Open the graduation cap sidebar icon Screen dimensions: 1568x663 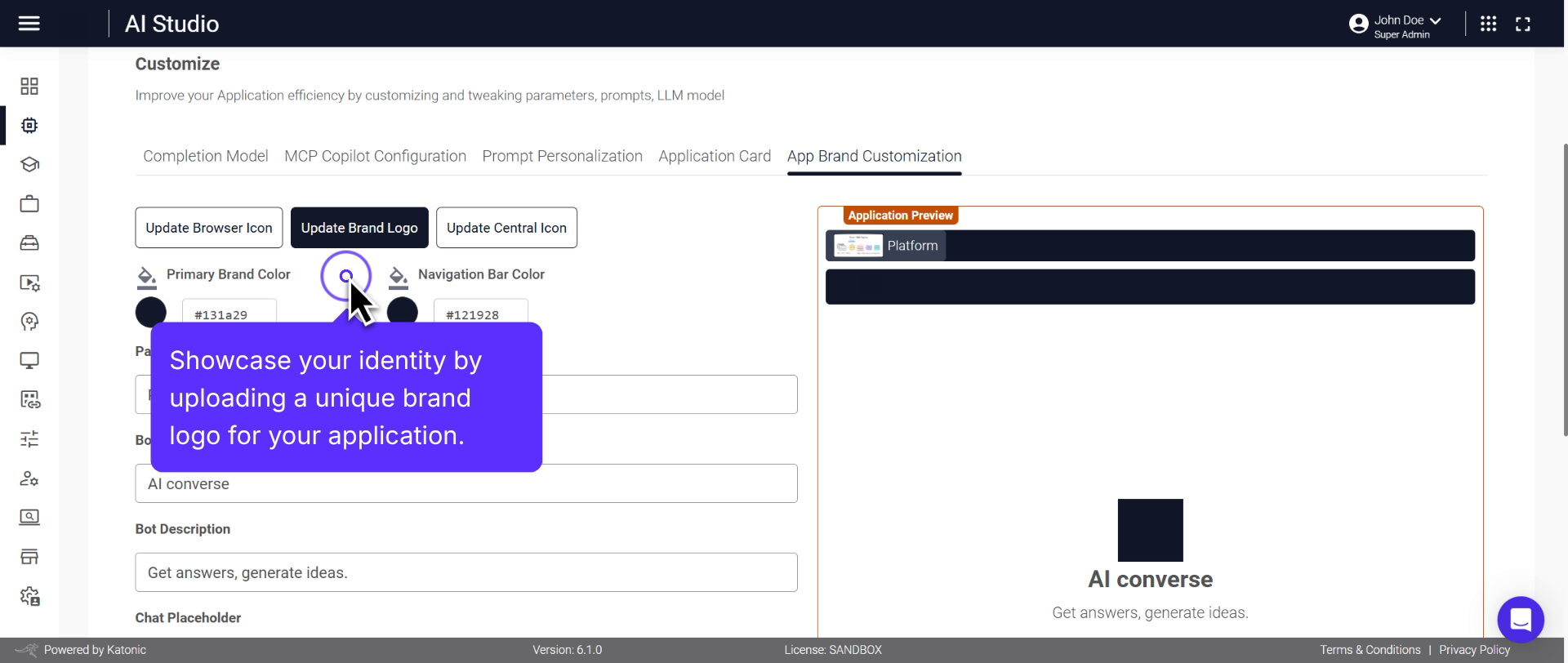[29, 165]
